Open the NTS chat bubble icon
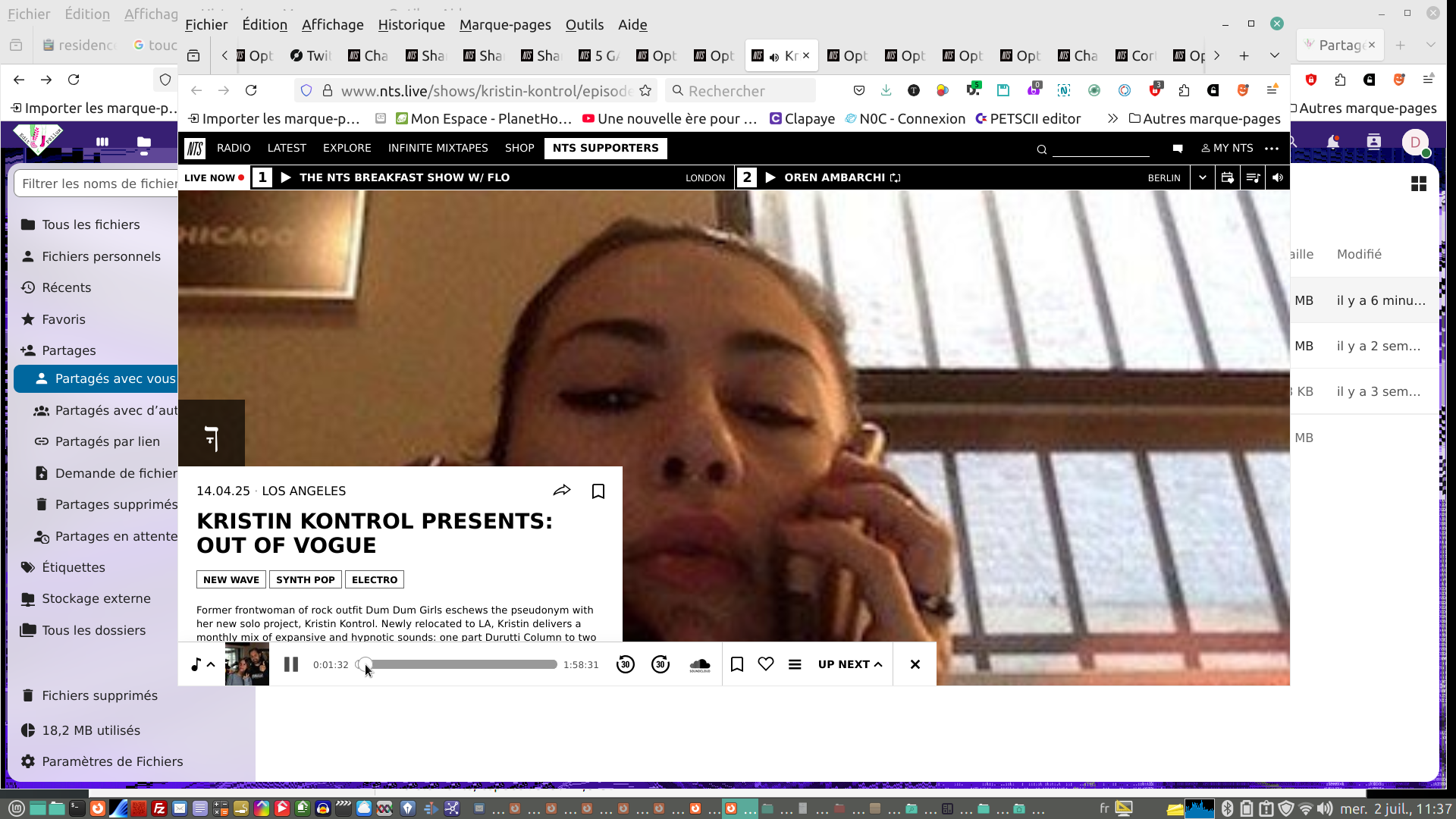1456x819 pixels. pos(1178,149)
